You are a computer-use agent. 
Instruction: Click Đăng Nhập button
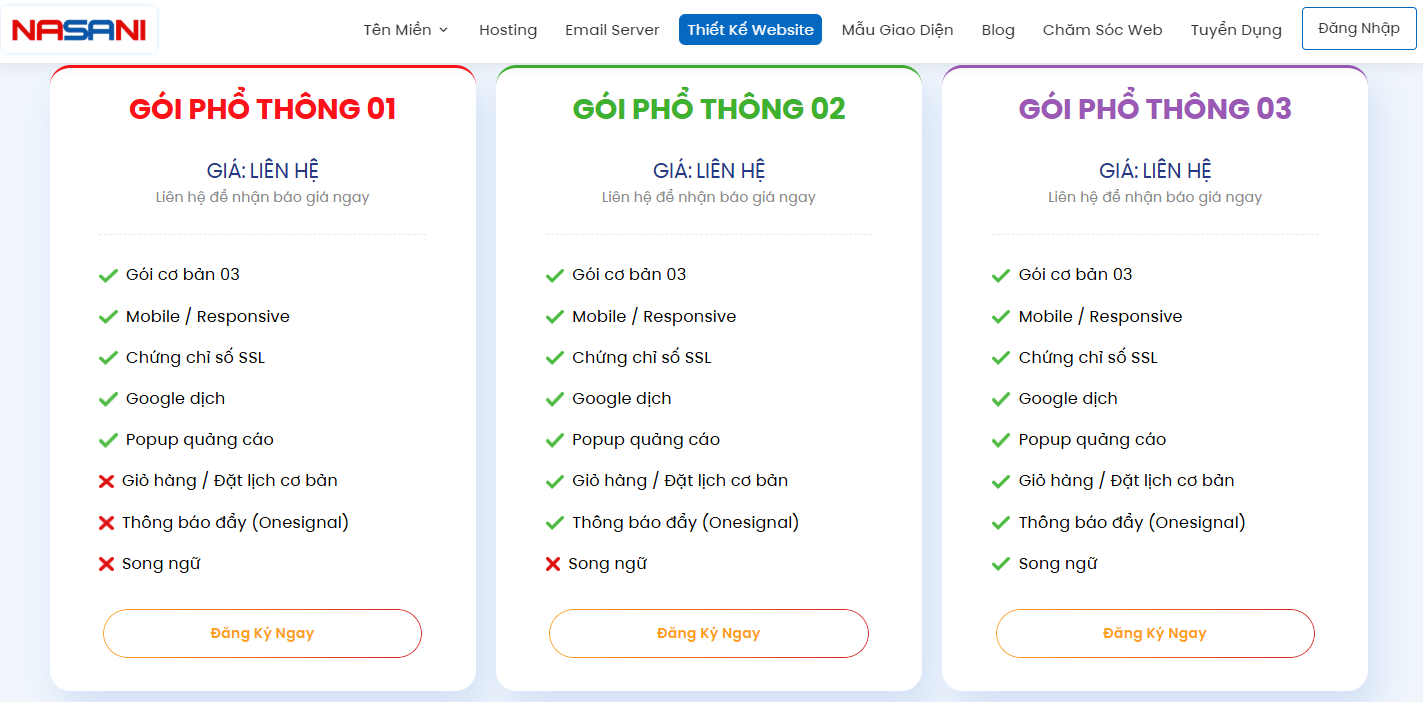click(x=1358, y=28)
